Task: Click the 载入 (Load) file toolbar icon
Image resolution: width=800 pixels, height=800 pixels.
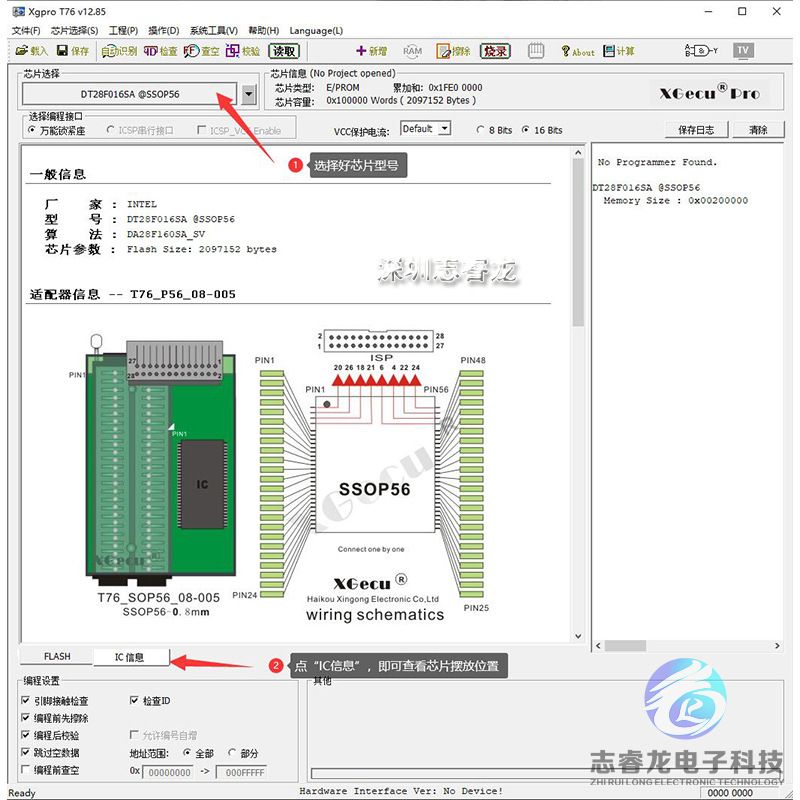Action: 31,51
